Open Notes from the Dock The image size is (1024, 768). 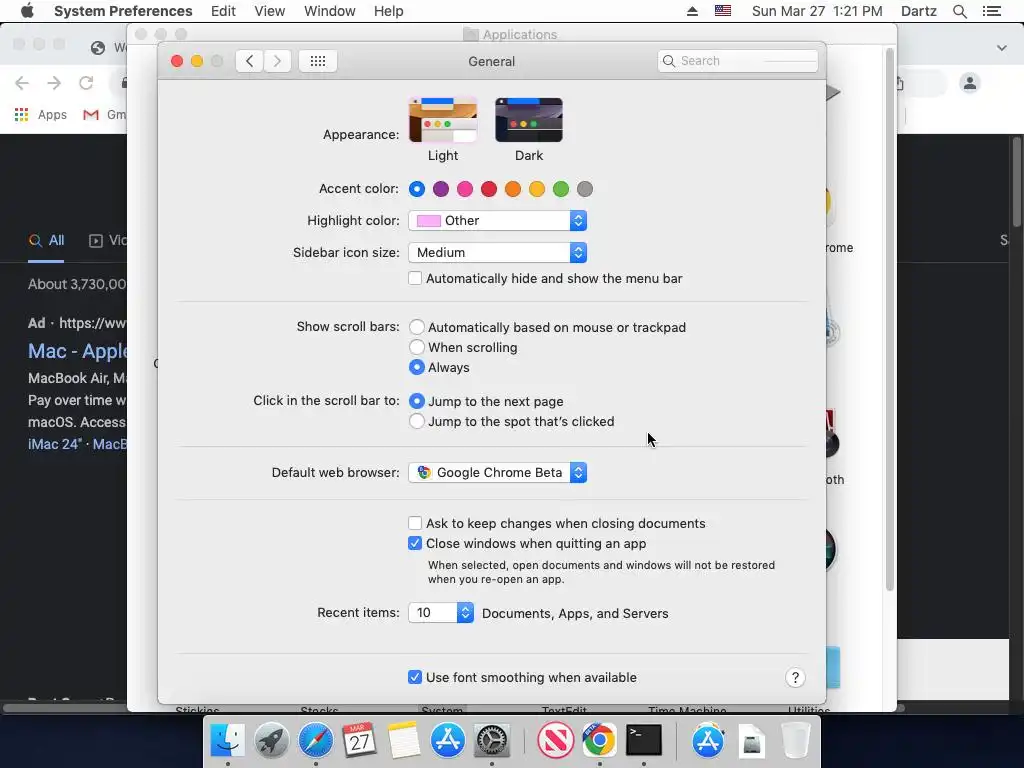click(404, 741)
